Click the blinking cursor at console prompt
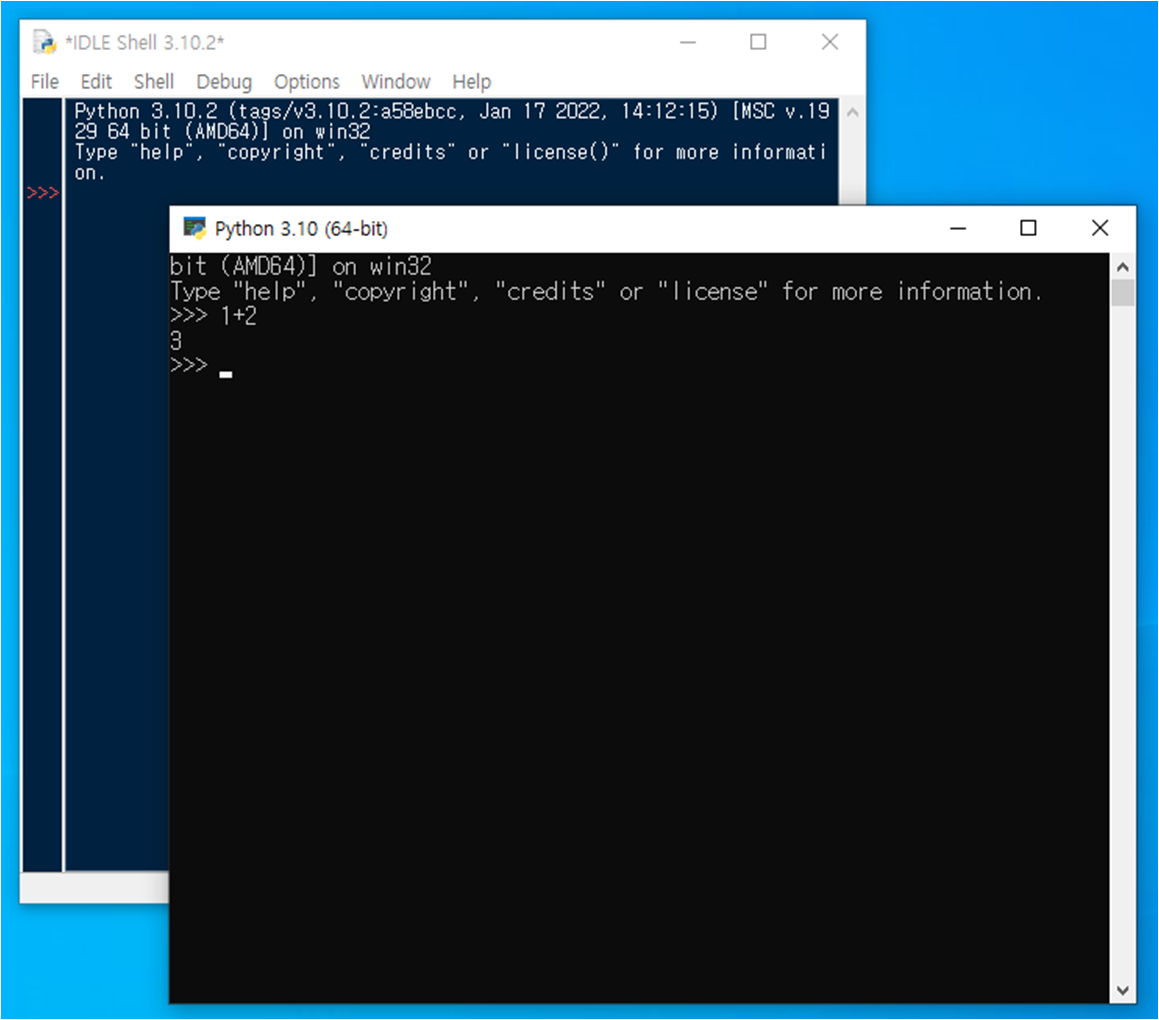Image resolution: width=1159 pixels, height=1020 pixels. (226, 375)
